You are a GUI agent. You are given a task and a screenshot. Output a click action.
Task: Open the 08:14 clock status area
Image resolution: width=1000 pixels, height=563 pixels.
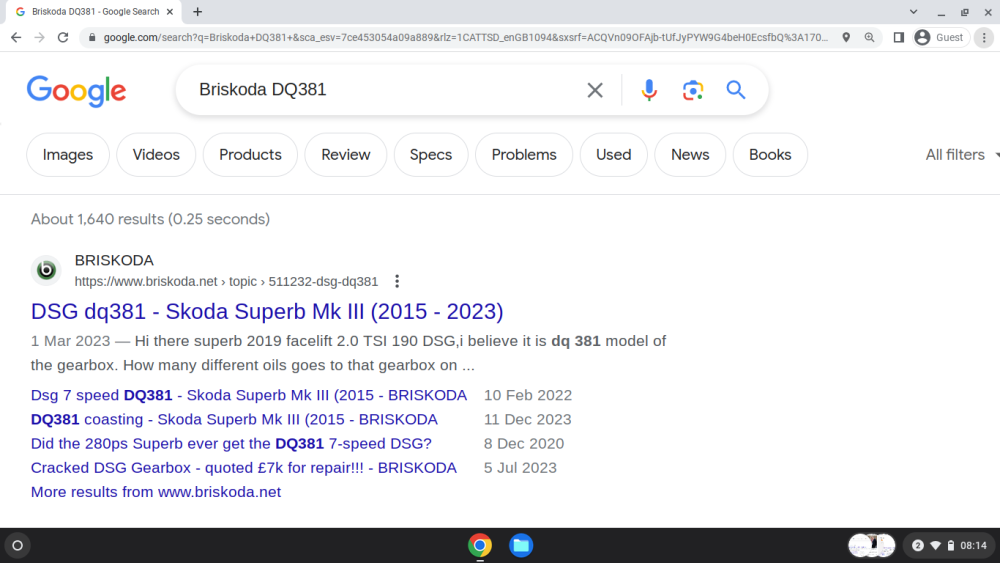[973, 545]
